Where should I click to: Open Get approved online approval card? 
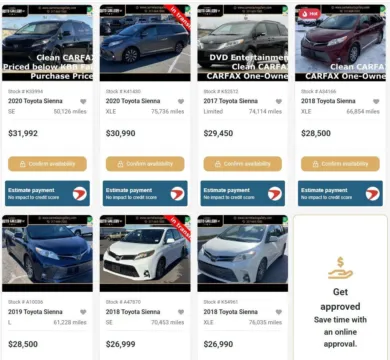coord(340,287)
